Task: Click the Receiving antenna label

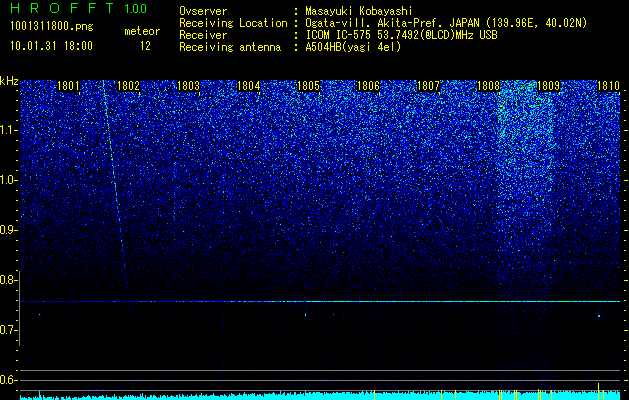Action: (x=230, y=47)
